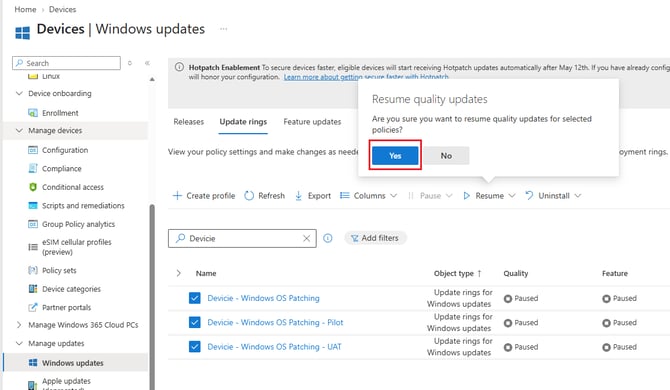Click the Devicie search filter field

coord(242,238)
